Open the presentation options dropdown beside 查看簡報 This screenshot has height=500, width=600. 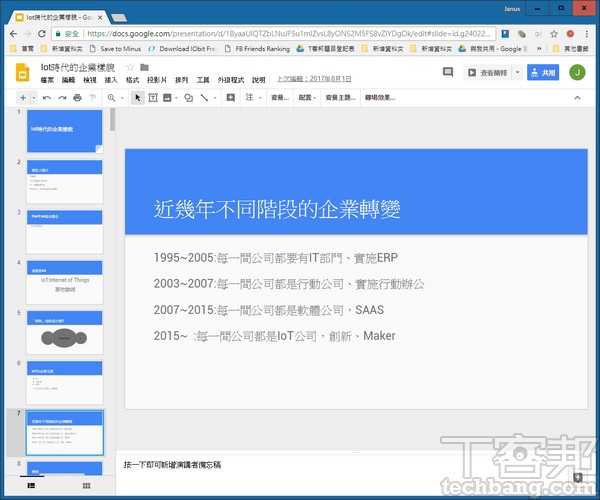coord(517,72)
